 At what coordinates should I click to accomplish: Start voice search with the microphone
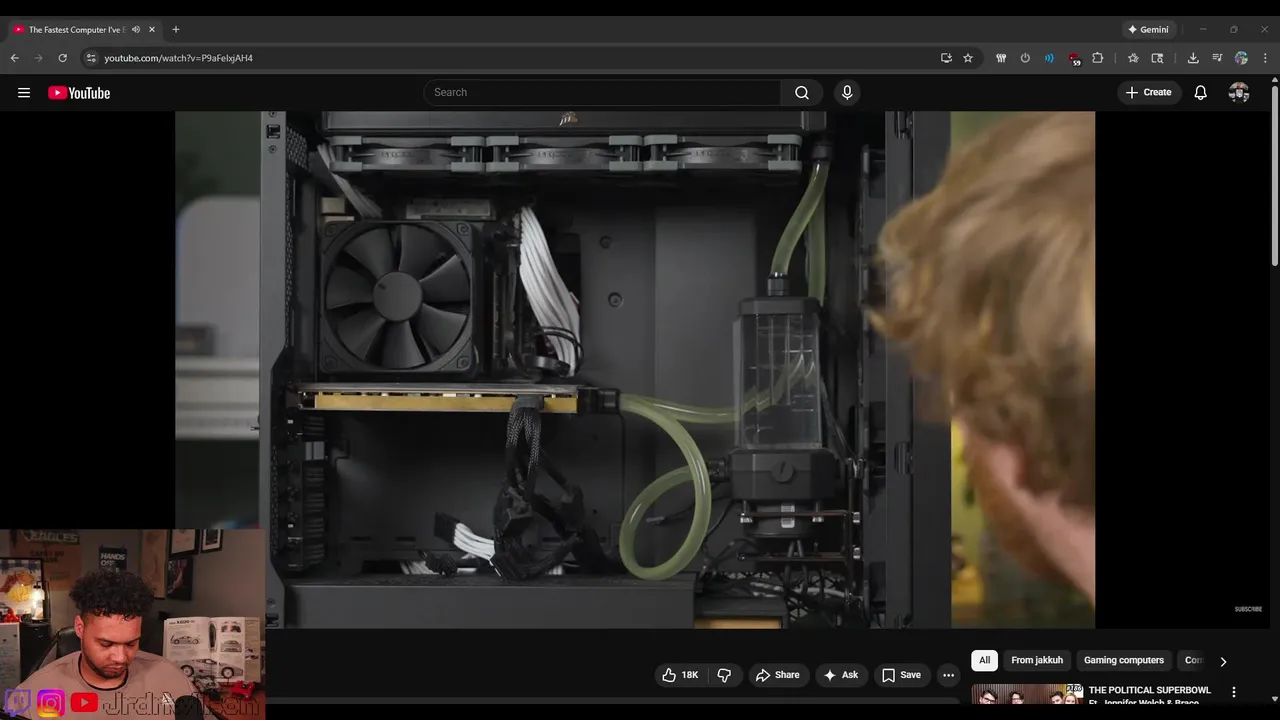click(847, 92)
